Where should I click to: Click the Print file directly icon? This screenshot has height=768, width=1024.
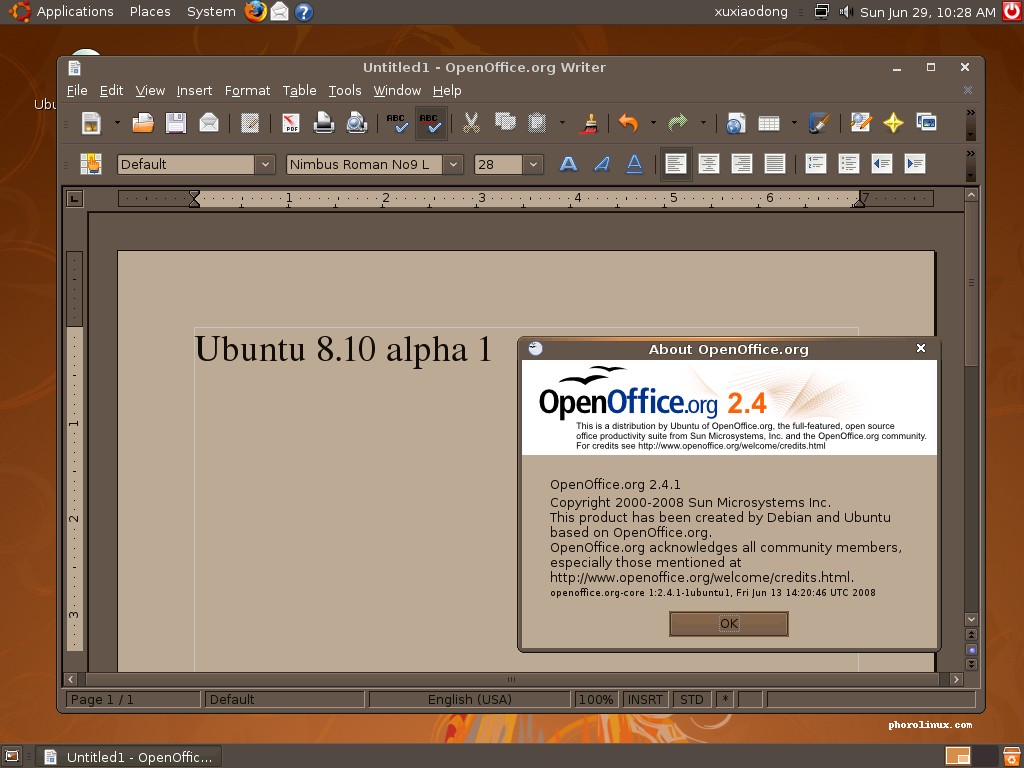pos(324,123)
